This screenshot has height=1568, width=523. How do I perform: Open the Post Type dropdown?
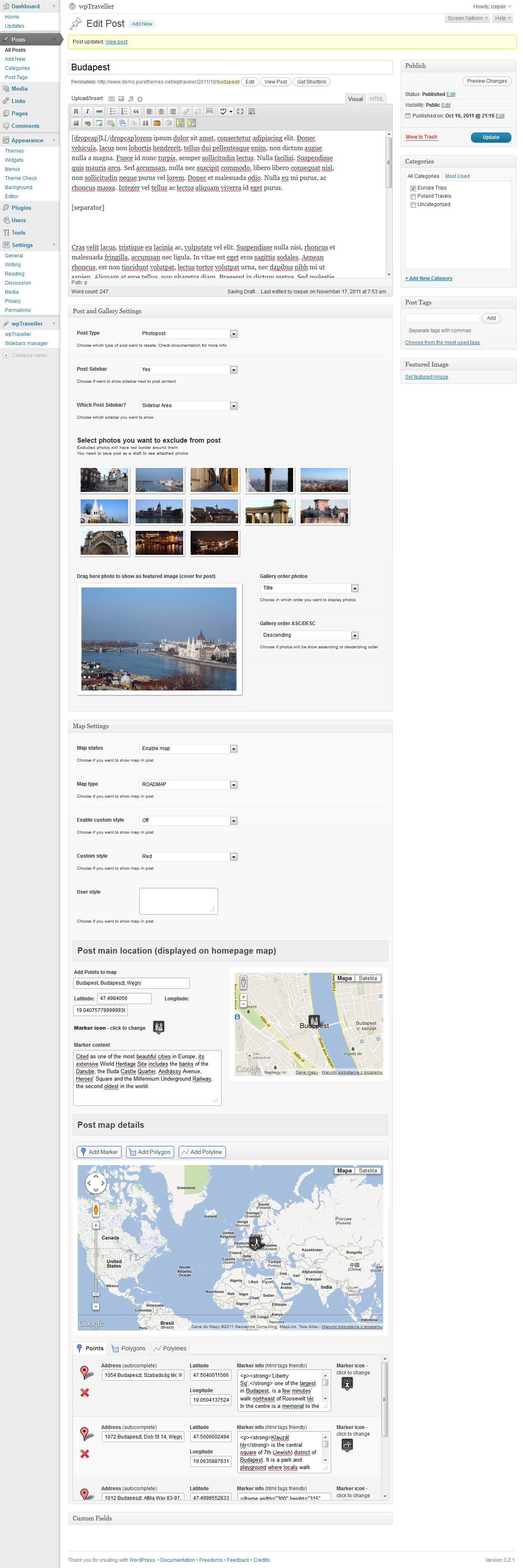click(x=234, y=333)
